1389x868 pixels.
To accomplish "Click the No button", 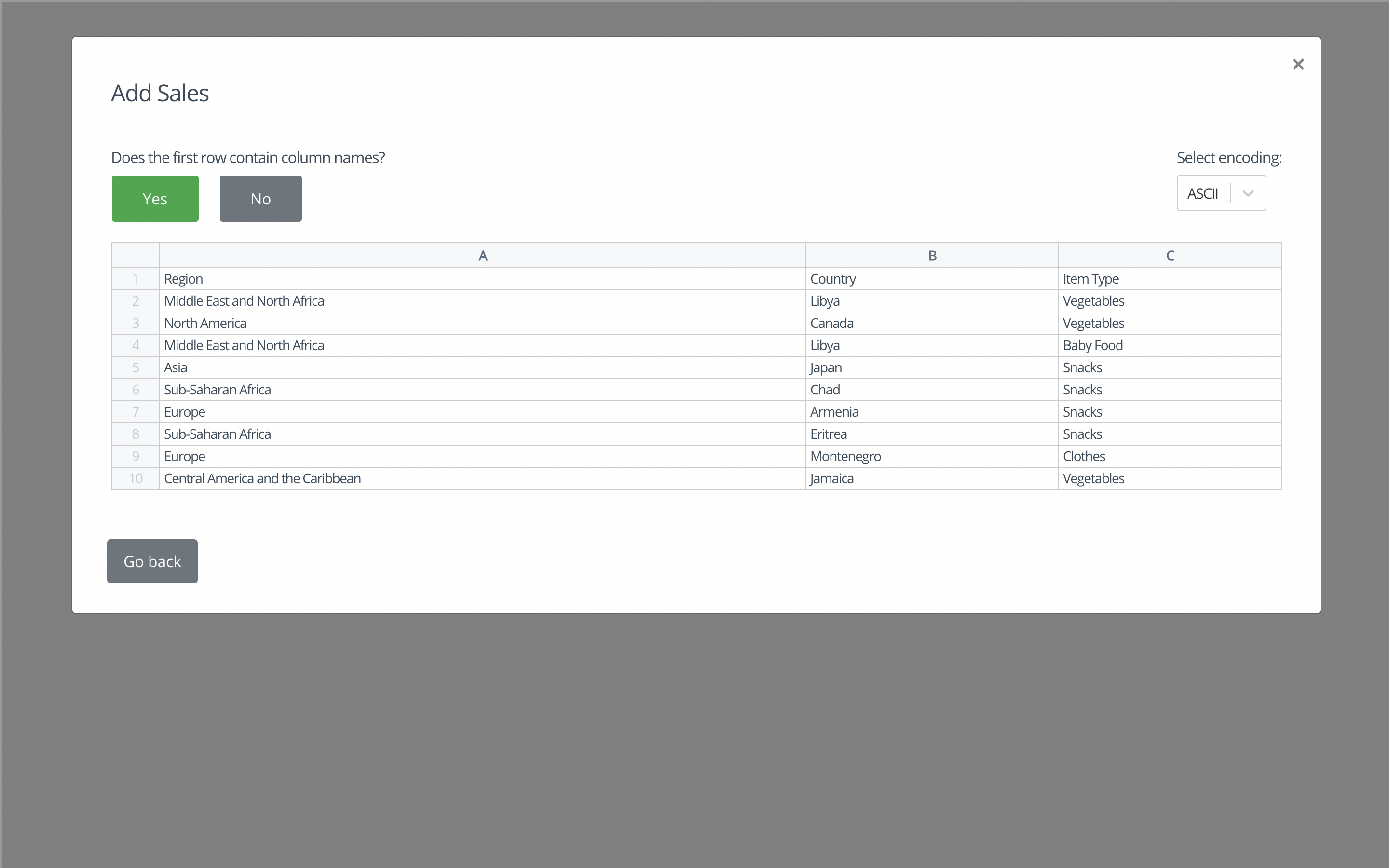I will click(x=260, y=199).
